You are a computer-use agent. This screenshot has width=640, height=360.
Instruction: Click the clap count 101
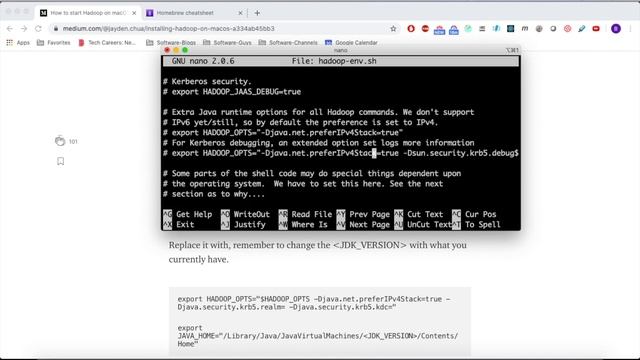73,142
